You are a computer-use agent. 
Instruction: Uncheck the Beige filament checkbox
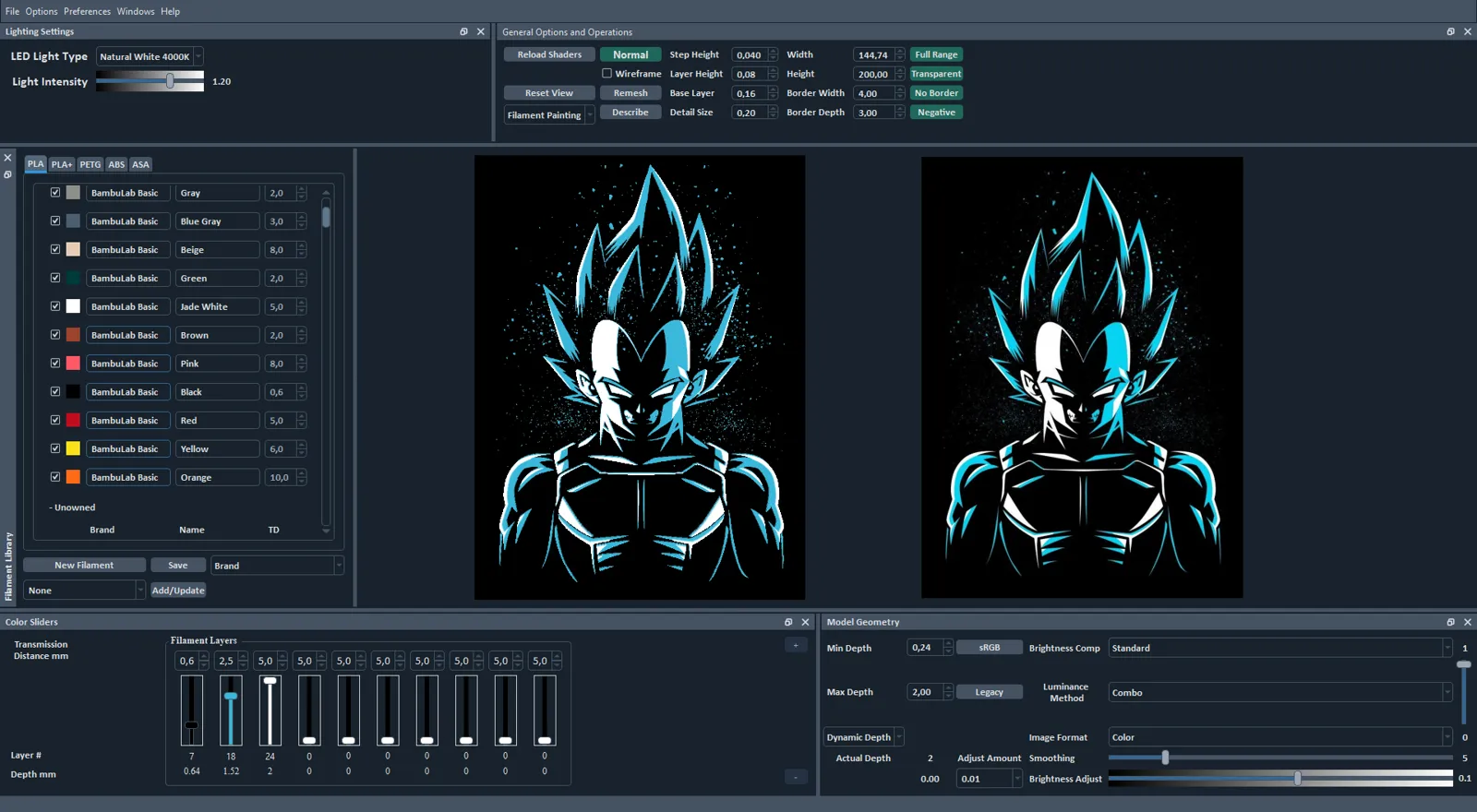[55, 249]
